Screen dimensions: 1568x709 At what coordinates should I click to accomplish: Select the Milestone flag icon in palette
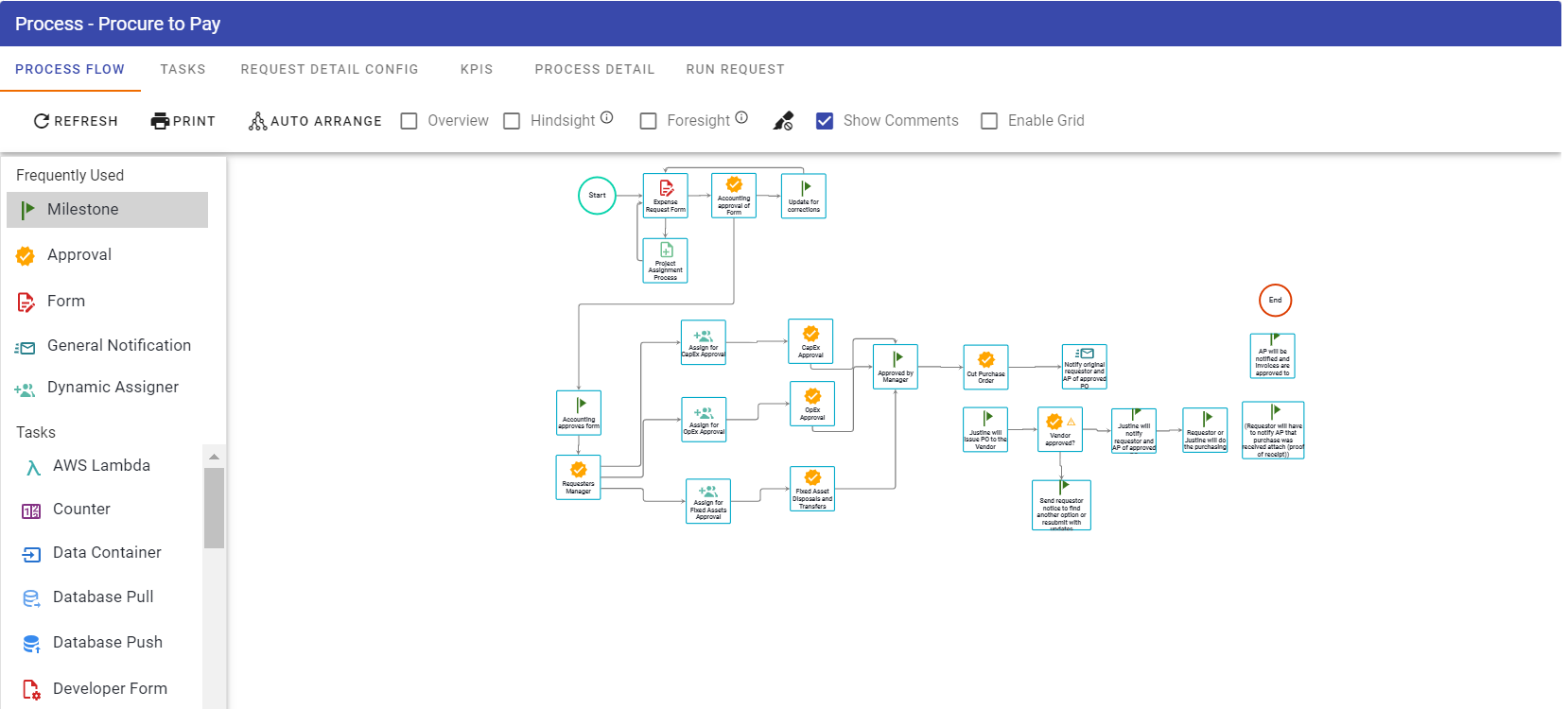[27, 210]
